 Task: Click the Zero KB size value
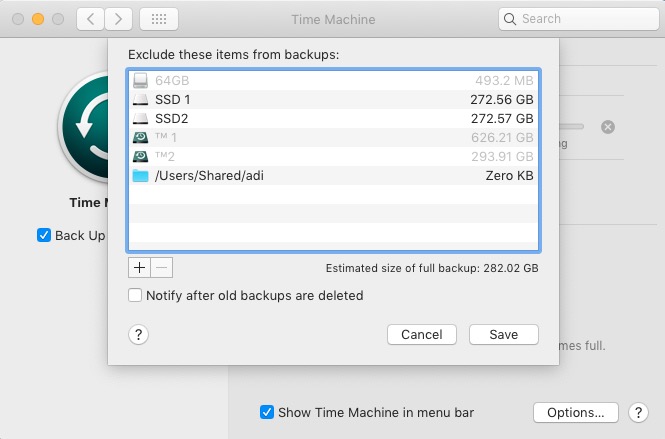coord(509,176)
